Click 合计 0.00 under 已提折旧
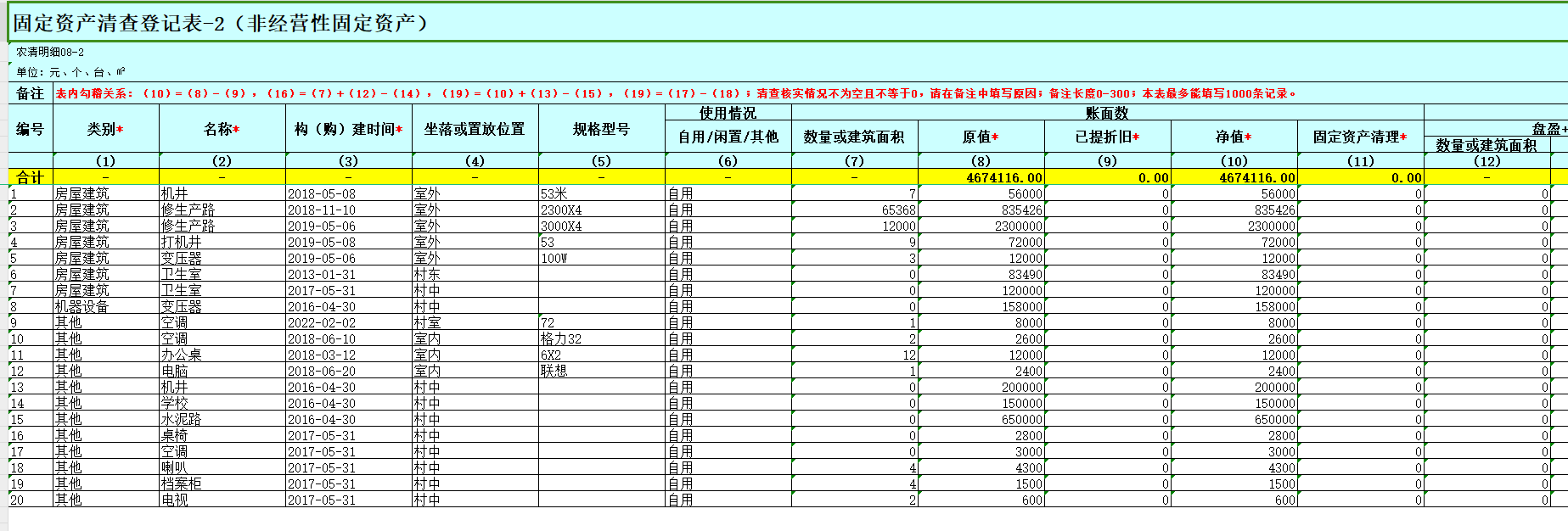Image resolution: width=1568 pixels, height=531 pixels. tap(1108, 177)
